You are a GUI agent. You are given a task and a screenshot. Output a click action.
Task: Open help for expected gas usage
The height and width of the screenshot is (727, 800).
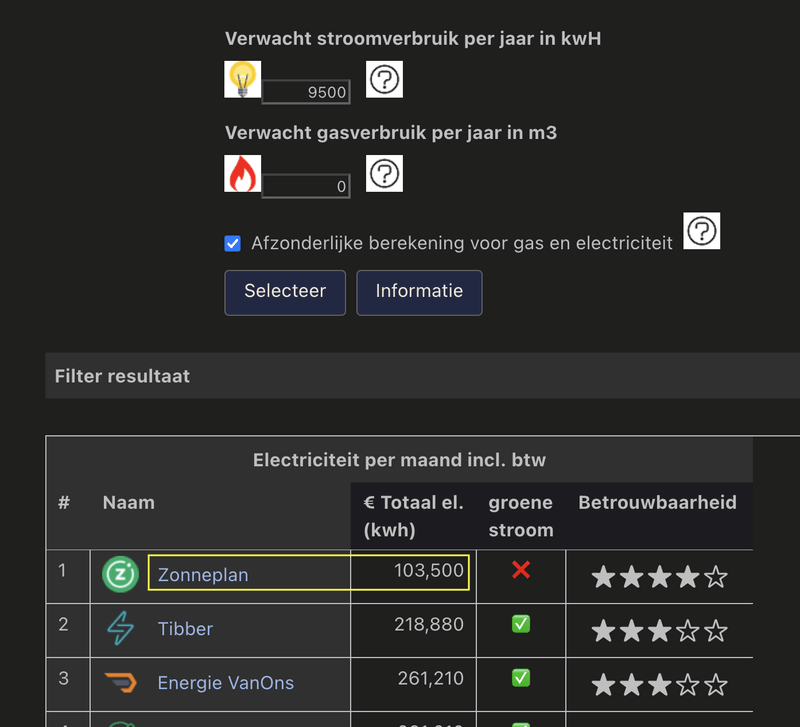coord(384,173)
